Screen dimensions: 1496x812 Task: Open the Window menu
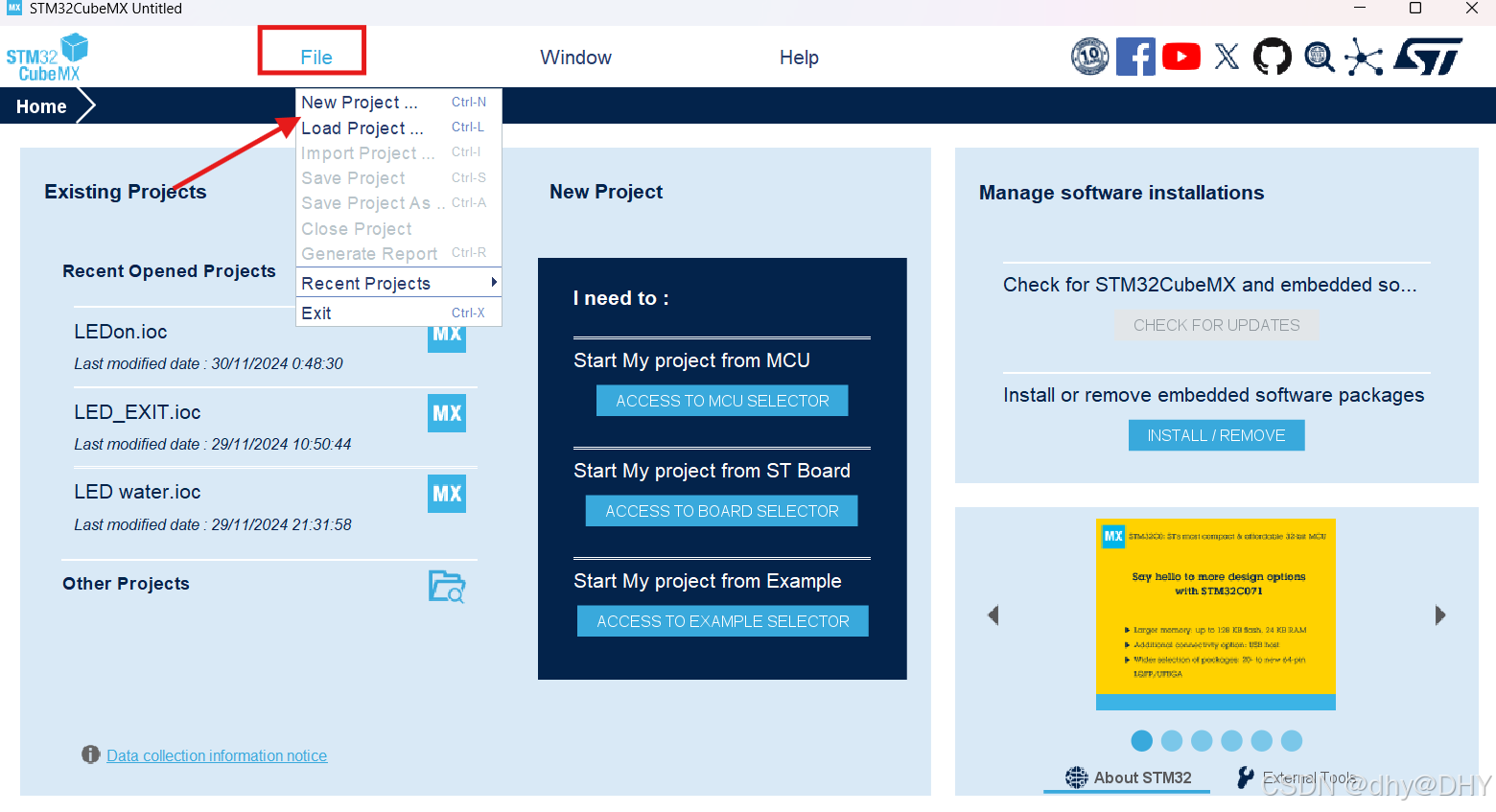[x=575, y=58]
